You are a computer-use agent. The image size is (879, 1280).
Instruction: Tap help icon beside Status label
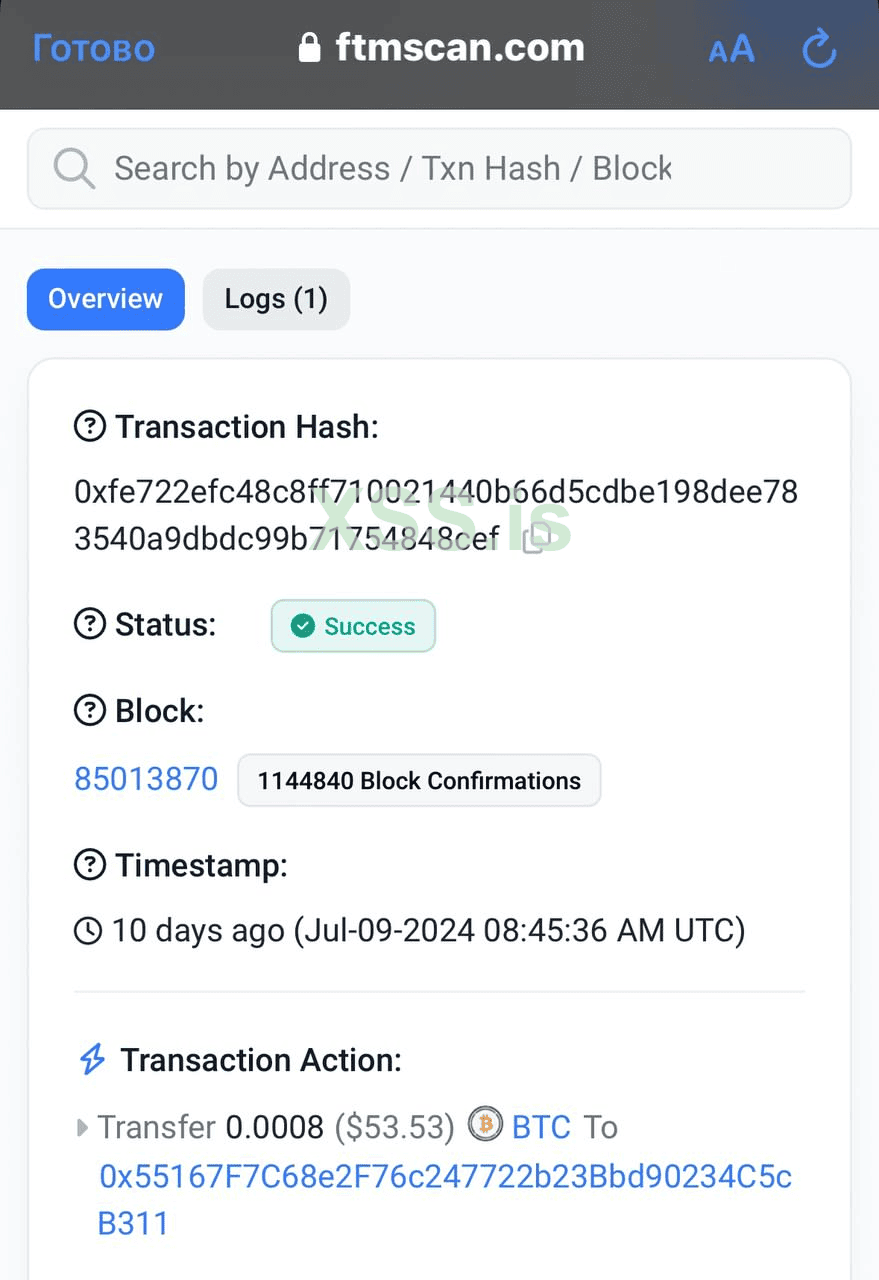click(90, 624)
